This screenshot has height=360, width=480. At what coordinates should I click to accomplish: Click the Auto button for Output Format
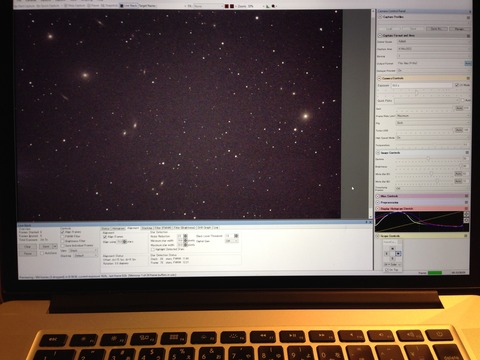[468, 63]
